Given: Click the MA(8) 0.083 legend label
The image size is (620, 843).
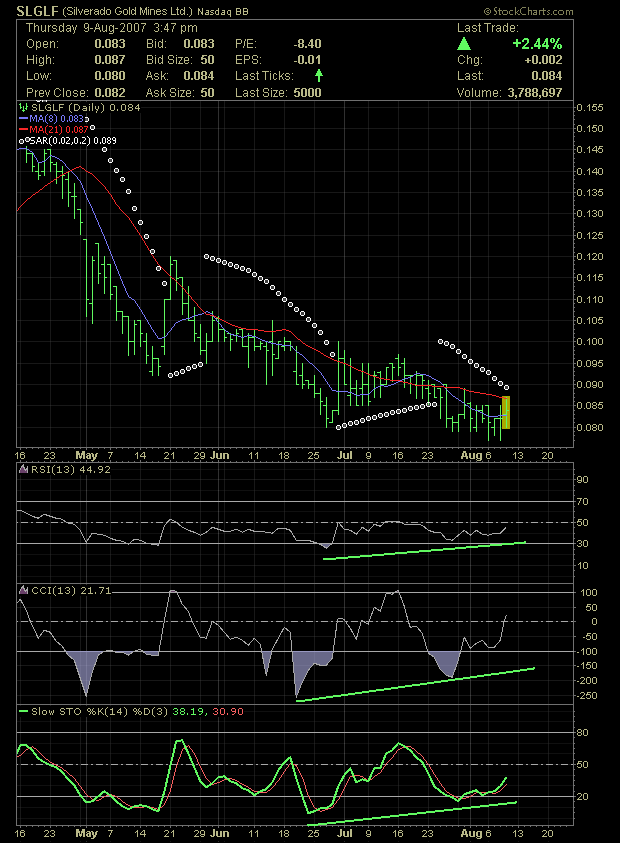Looking at the screenshot, I should pyautogui.click(x=56, y=118).
